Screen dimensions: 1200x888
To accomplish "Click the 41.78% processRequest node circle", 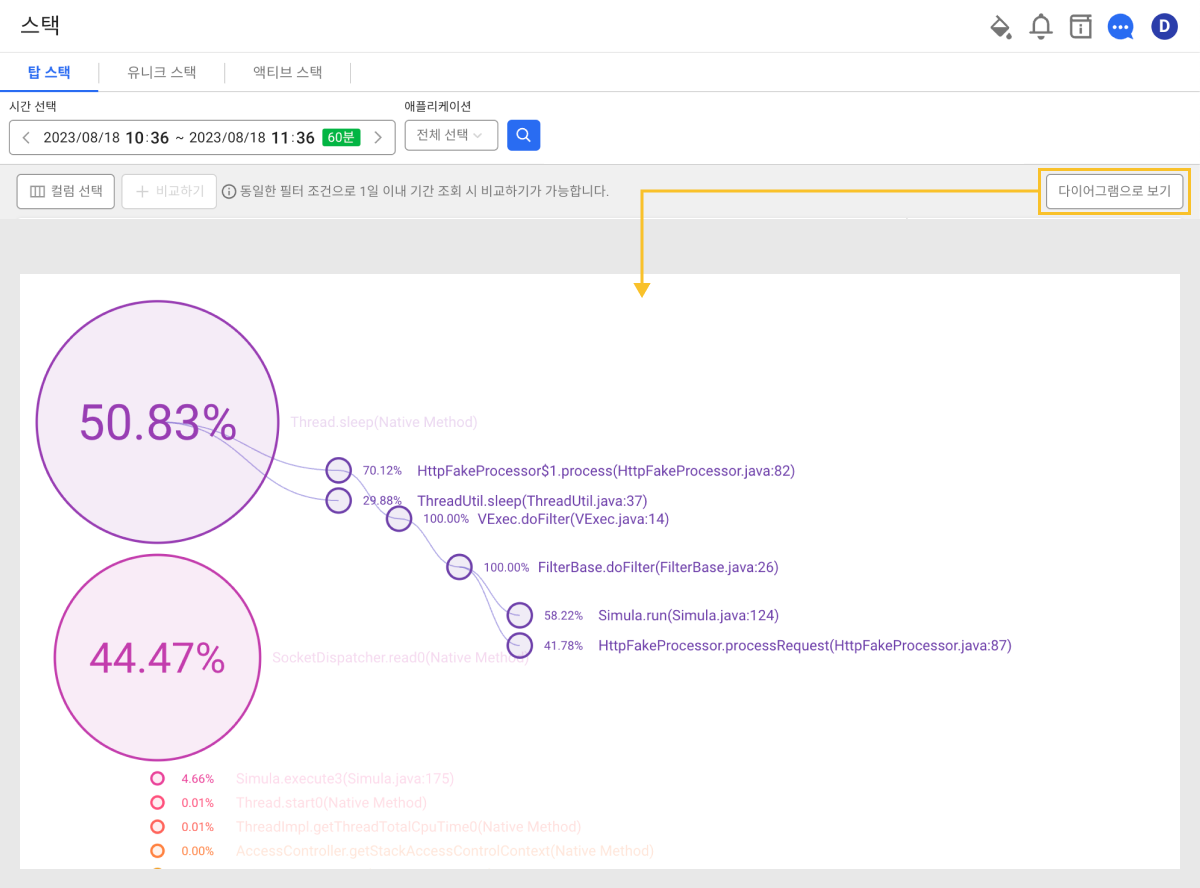I will pos(520,645).
